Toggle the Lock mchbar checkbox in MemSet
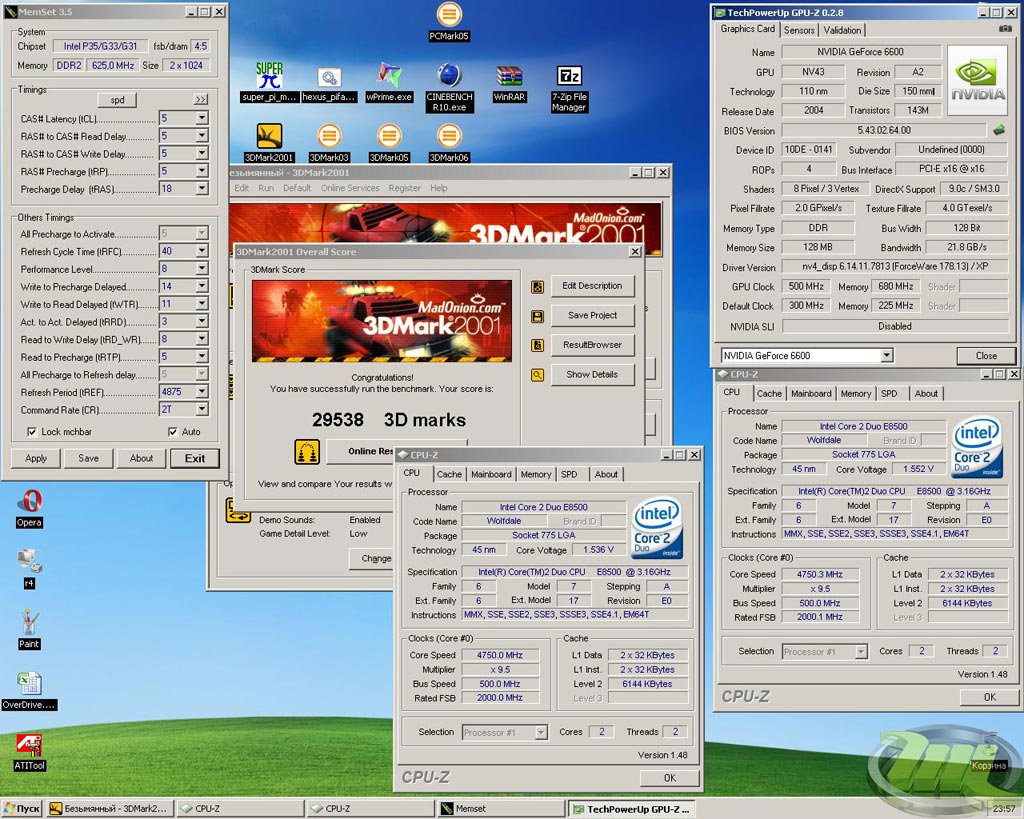The image size is (1024, 819). 31,432
